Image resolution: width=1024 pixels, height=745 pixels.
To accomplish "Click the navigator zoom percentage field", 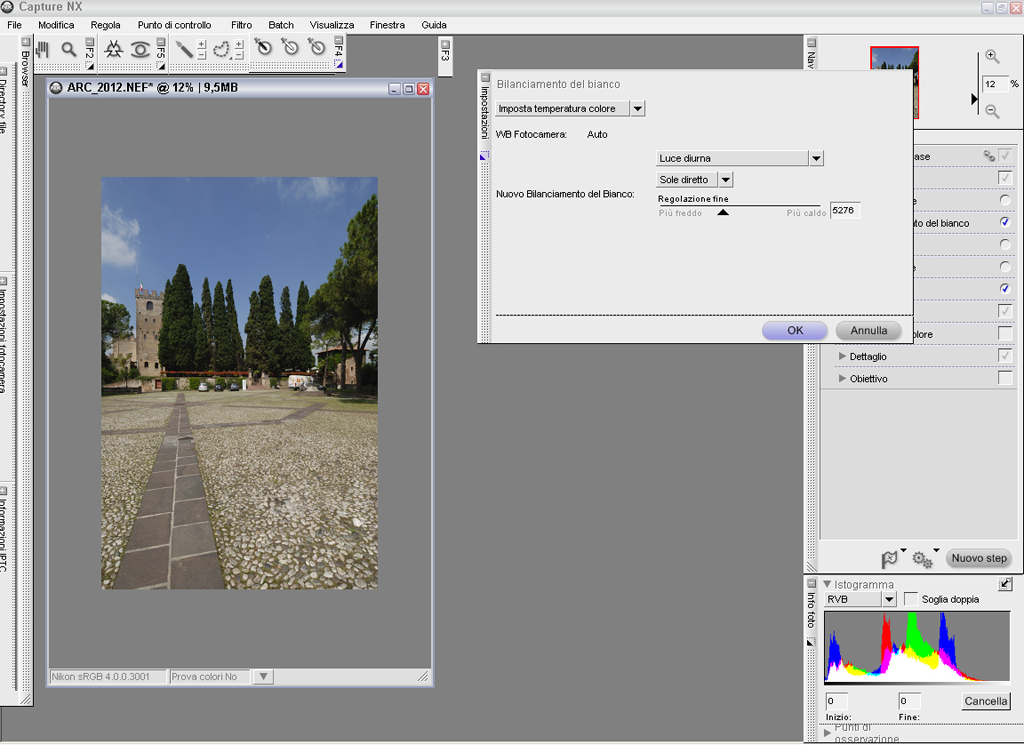I will [x=995, y=84].
